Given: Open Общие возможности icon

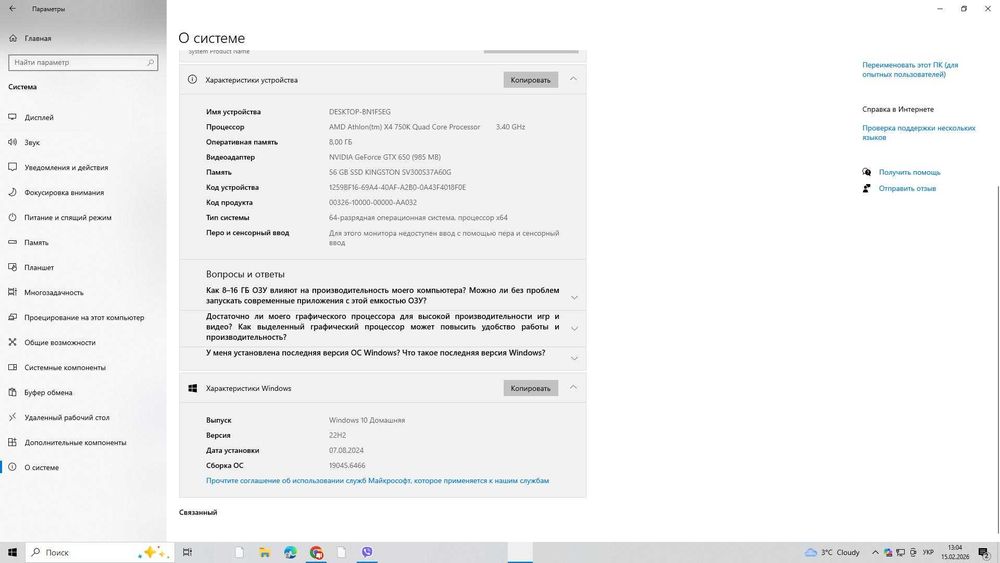Looking at the screenshot, I should pos(12,342).
